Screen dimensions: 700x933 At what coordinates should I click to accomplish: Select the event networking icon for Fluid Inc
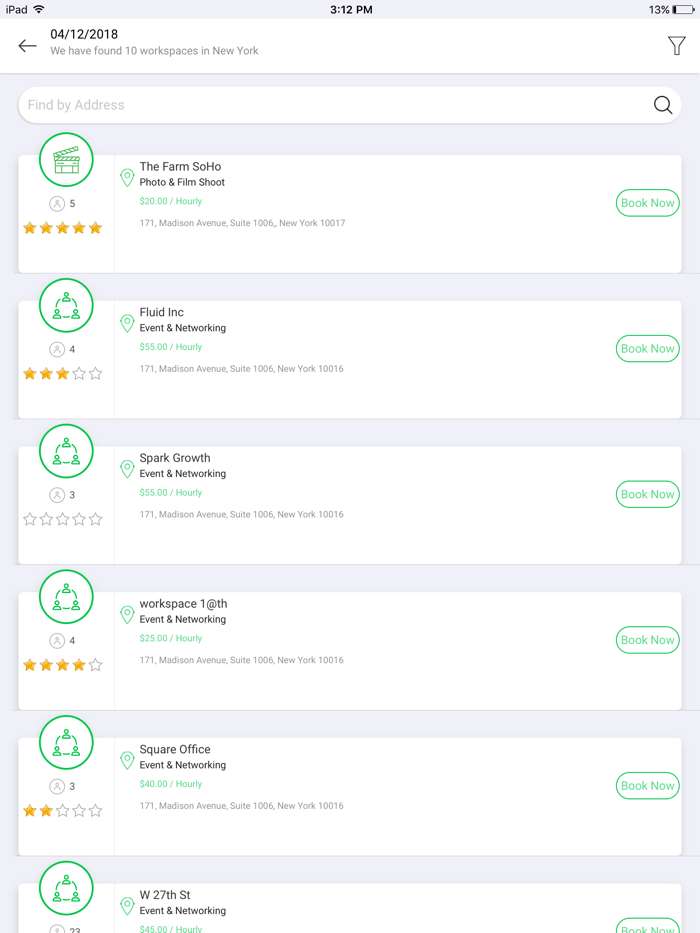point(66,305)
